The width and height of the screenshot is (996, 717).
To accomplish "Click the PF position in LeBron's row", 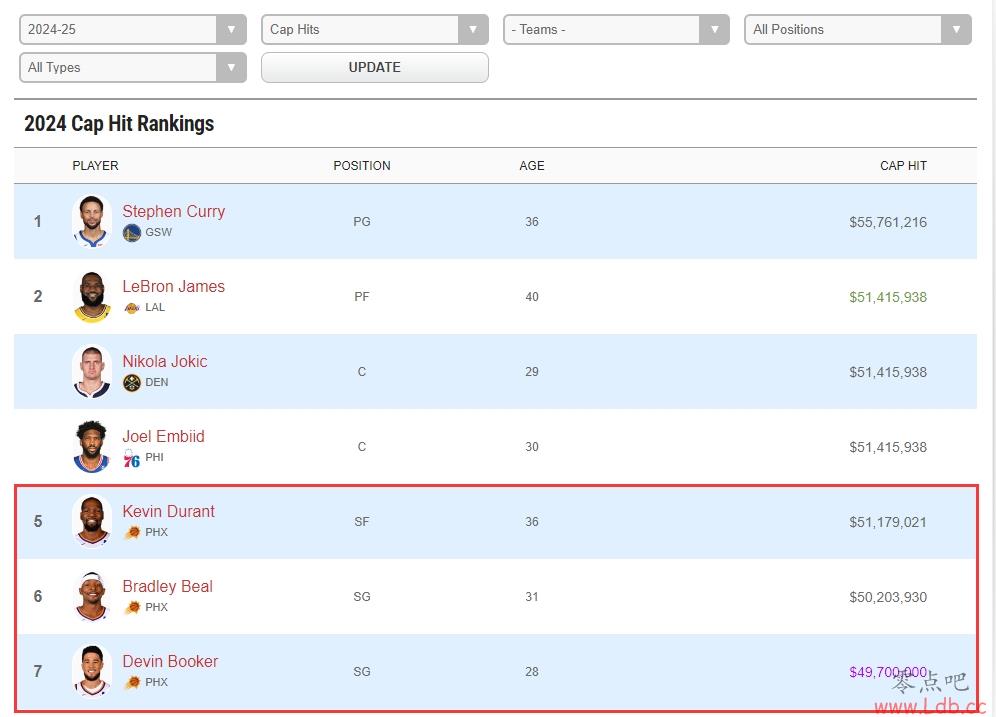I will 362,297.
